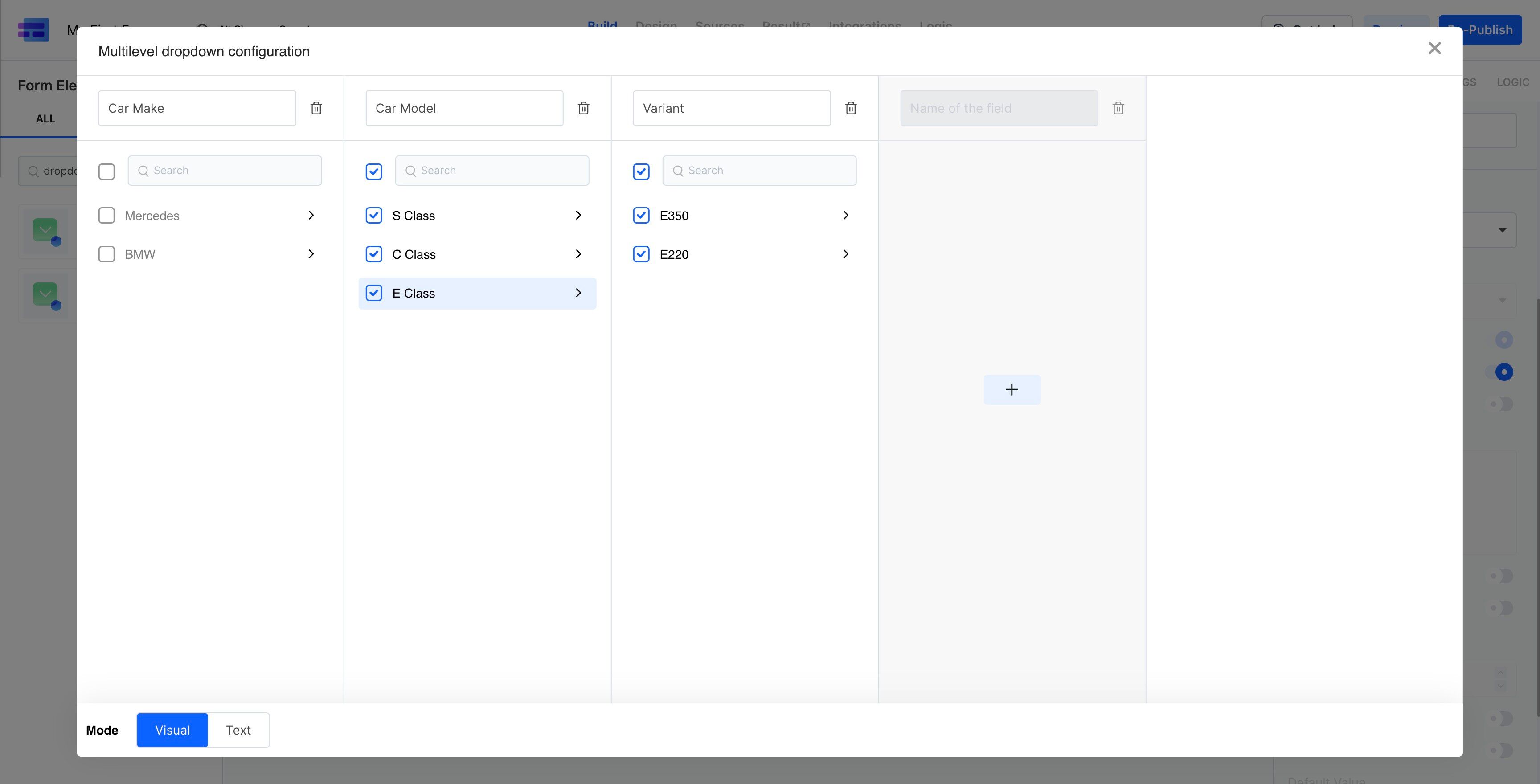Delete the unnamed fourth dropdown level

1118,108
